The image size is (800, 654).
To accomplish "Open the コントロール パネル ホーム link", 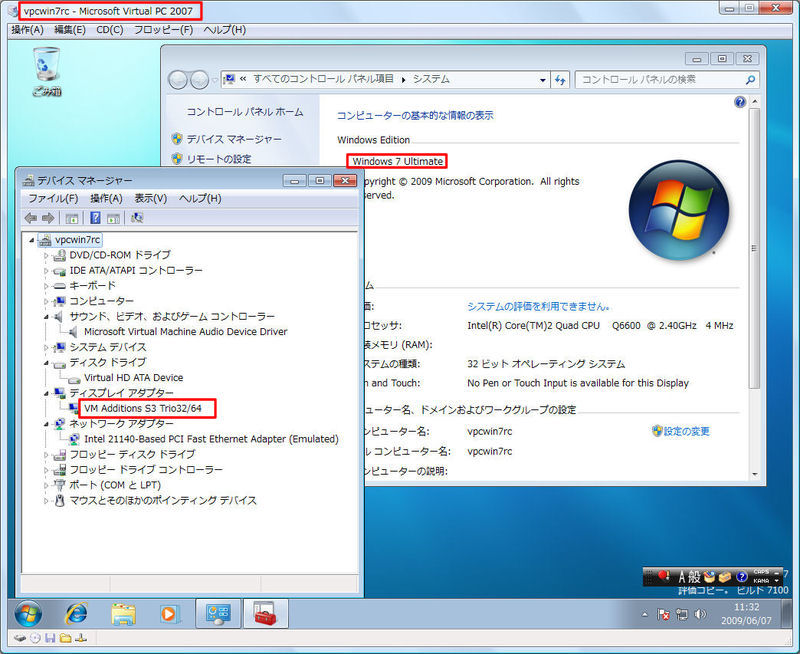I will point(245,112).
